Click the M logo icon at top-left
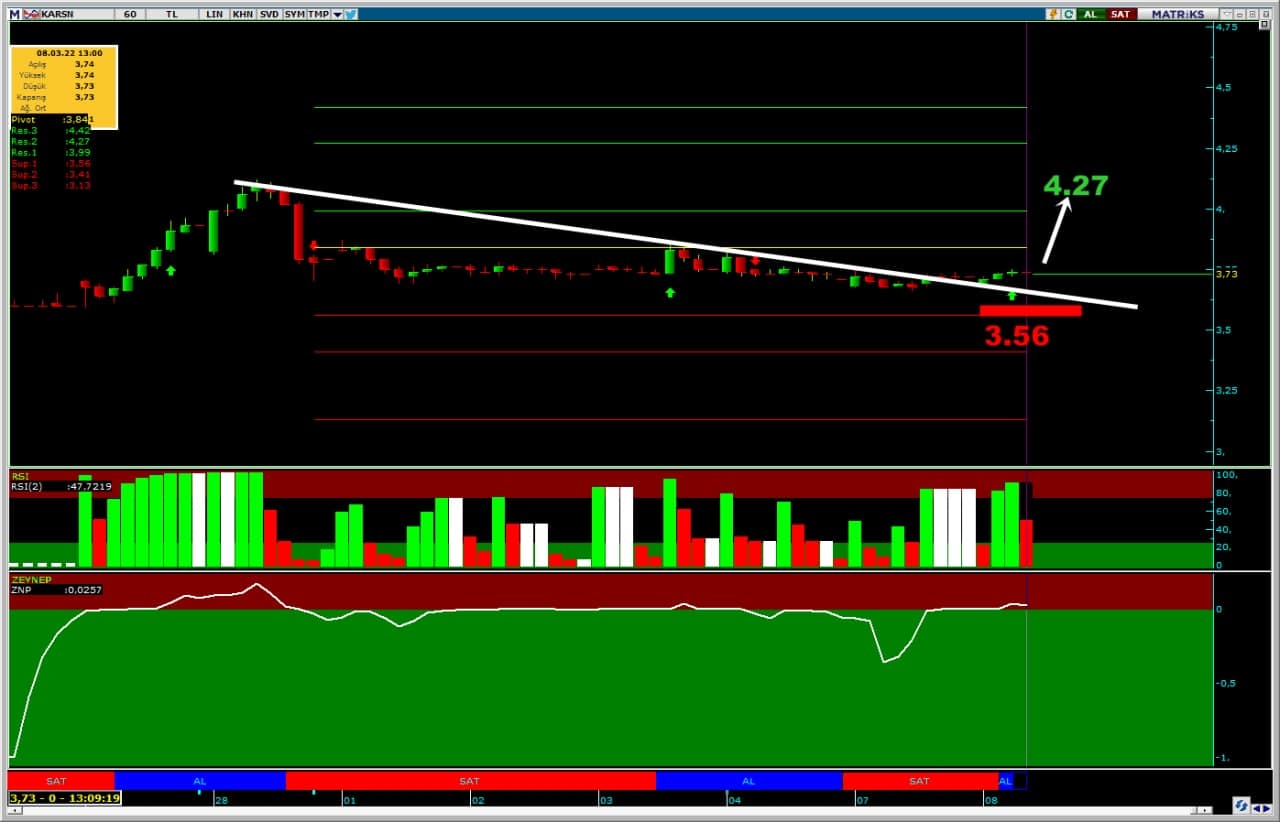This screenshot has height=822, width=1280. coord(15,14)
